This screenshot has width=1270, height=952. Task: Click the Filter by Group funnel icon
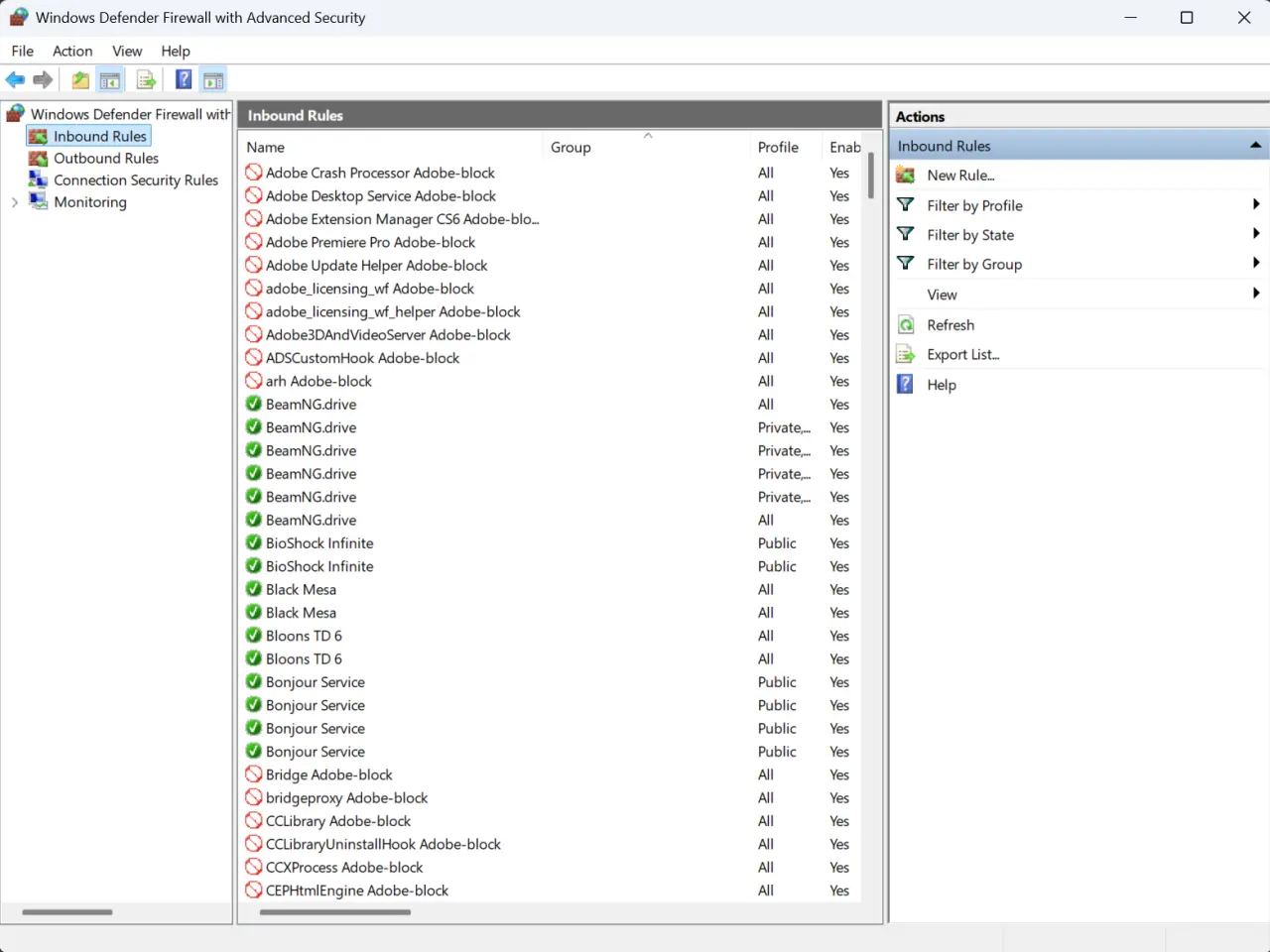(x=906, y=264)
